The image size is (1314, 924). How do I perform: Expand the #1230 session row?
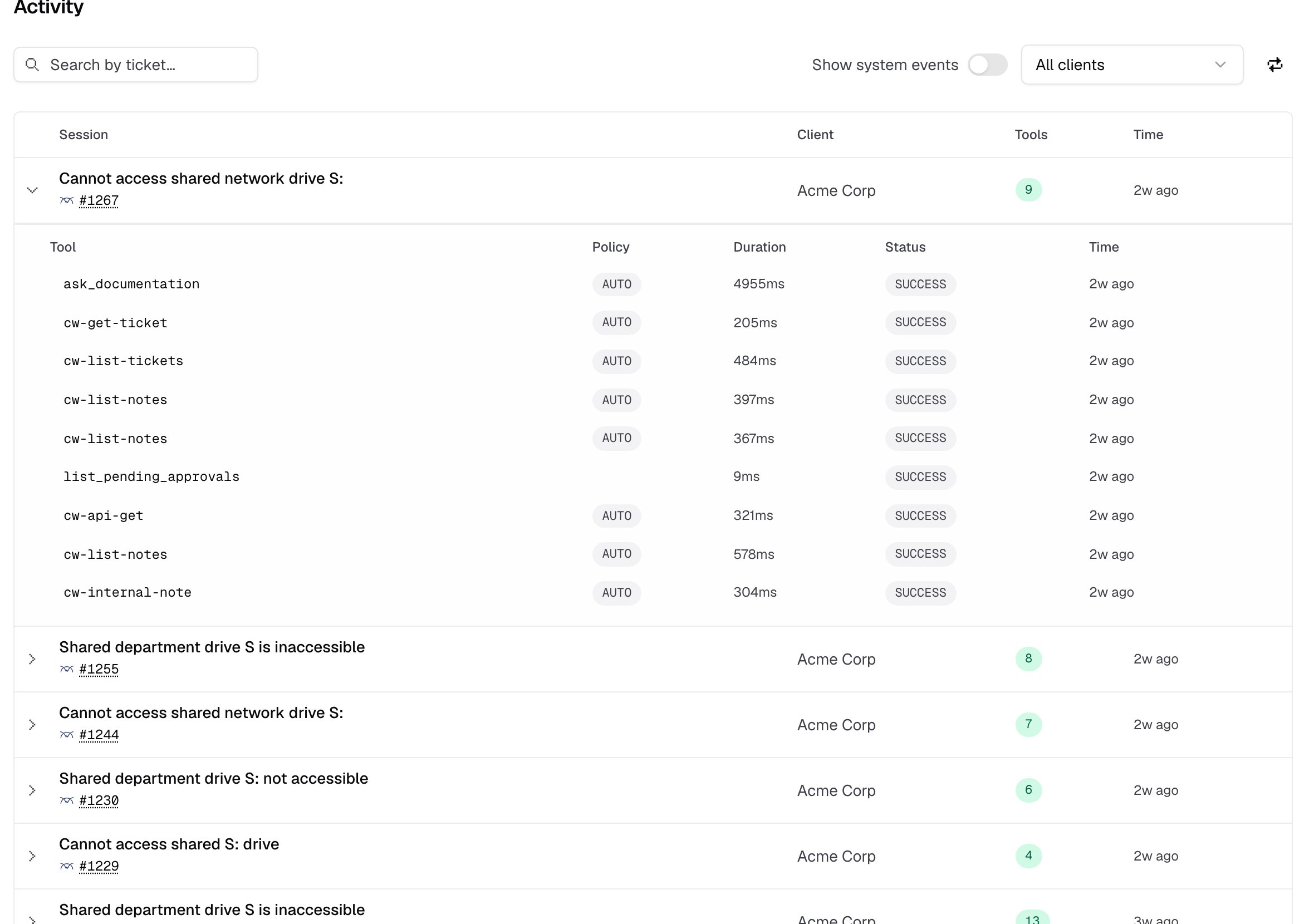[33, 791]
